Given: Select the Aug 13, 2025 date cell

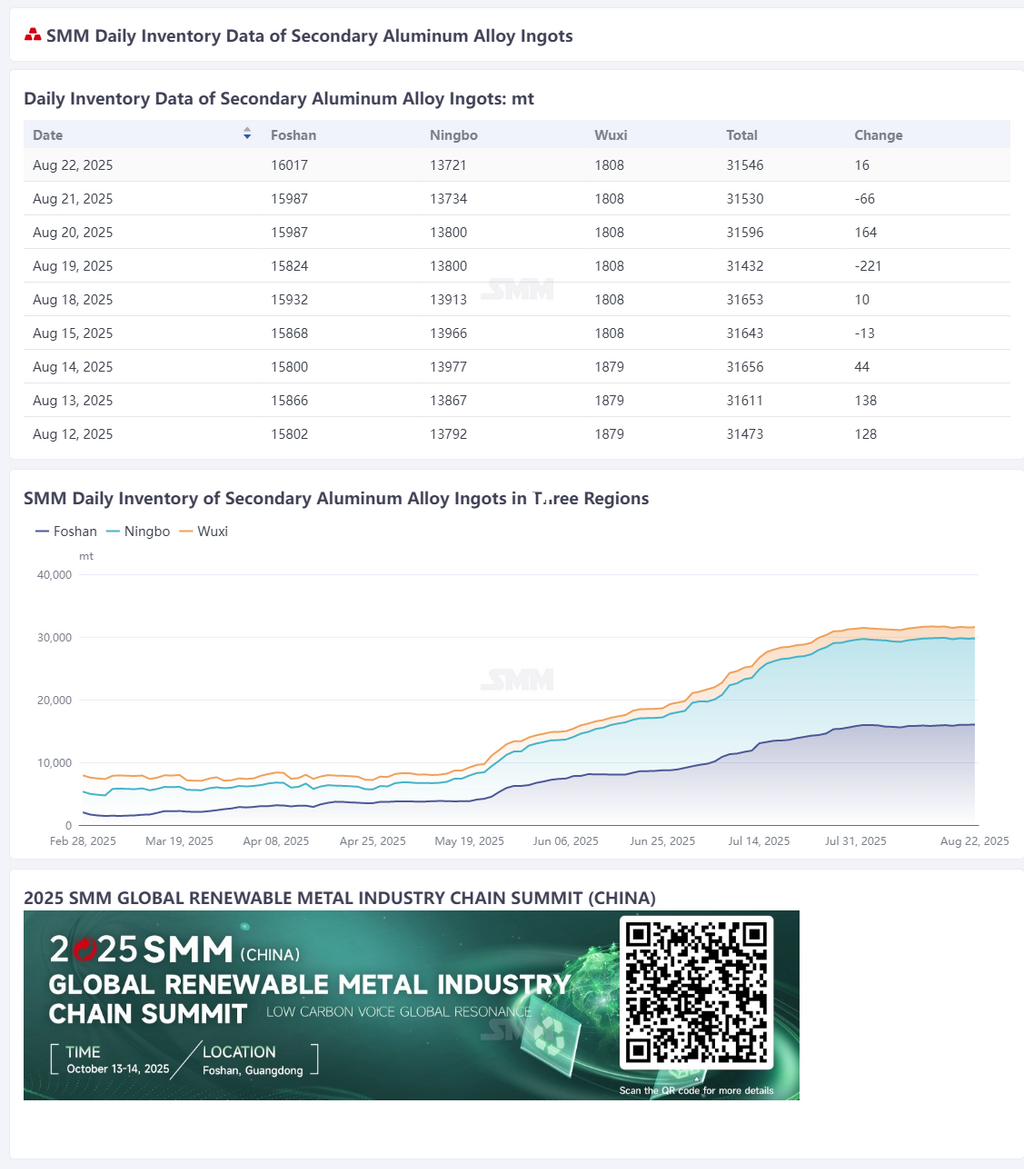Looking at the screenshot, I should pos(72,400).
